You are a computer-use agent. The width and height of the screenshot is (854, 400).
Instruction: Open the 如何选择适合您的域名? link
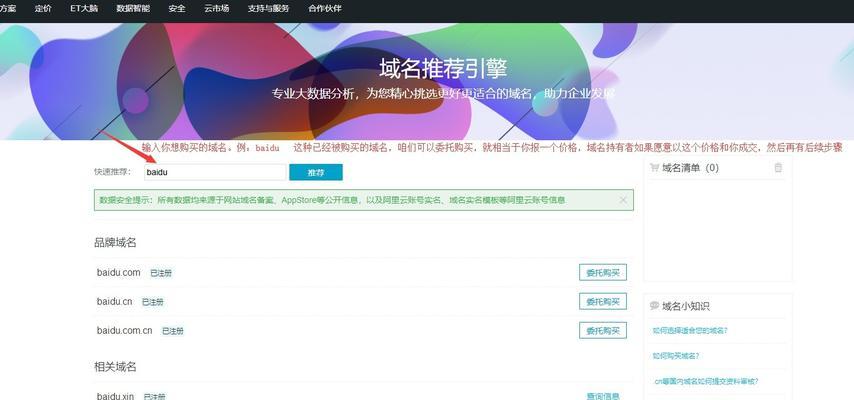[x=690, y=331]
